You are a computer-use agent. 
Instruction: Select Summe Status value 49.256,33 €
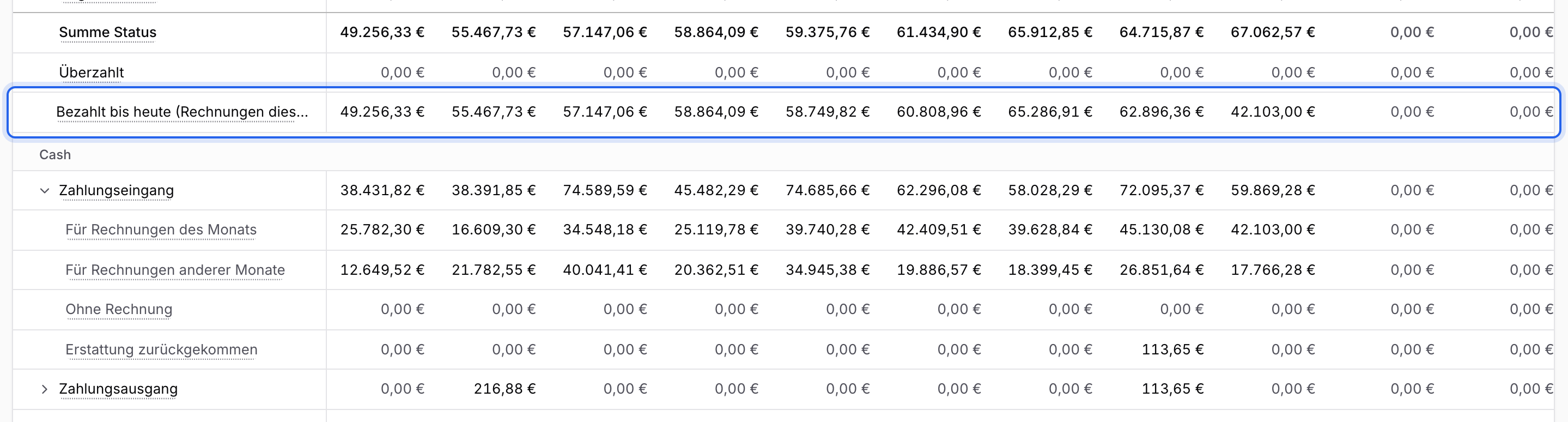[x=382, y=32]
